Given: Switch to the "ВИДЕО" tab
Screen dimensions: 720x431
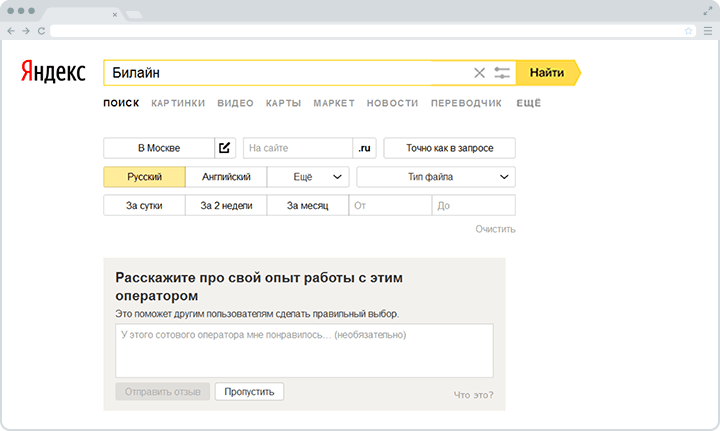Looking at the screenshot, I should [236, 103].
